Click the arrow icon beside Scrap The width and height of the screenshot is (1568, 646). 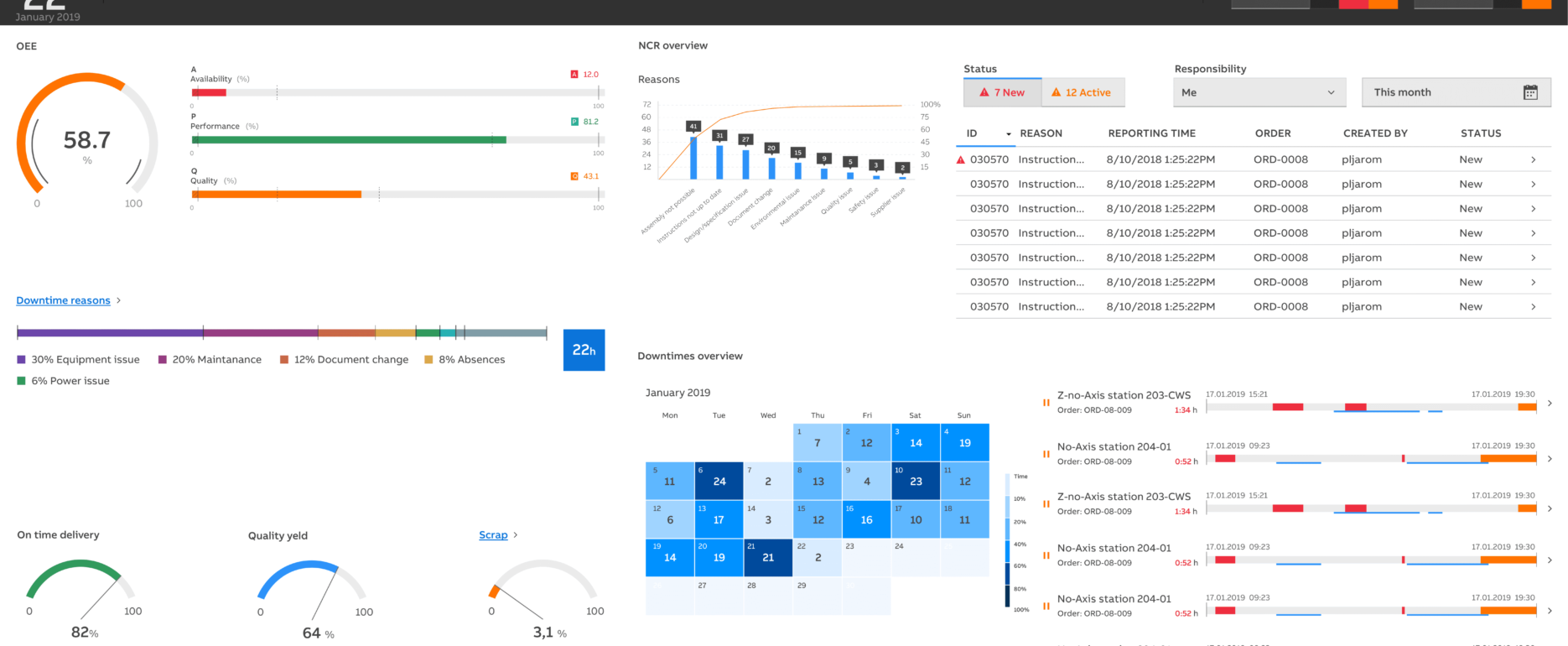pyautogui.click(x=516, y=535)
